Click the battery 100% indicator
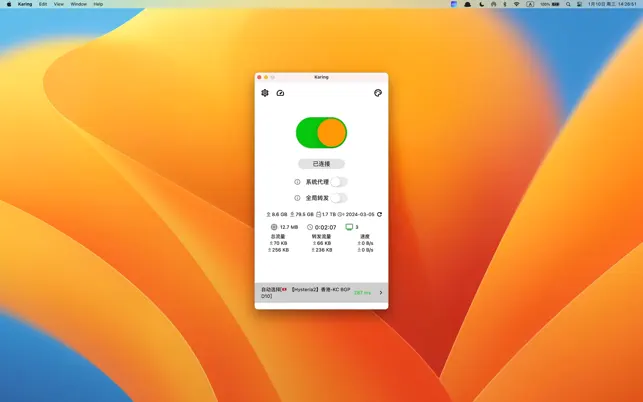Image resolution: width=643 pixels, height=402 pixels. [x=550, y=4]
